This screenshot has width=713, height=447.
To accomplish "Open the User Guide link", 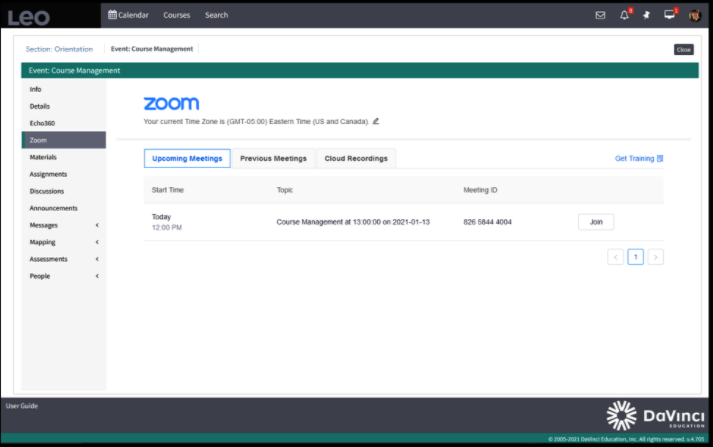I will pos(22,405).
